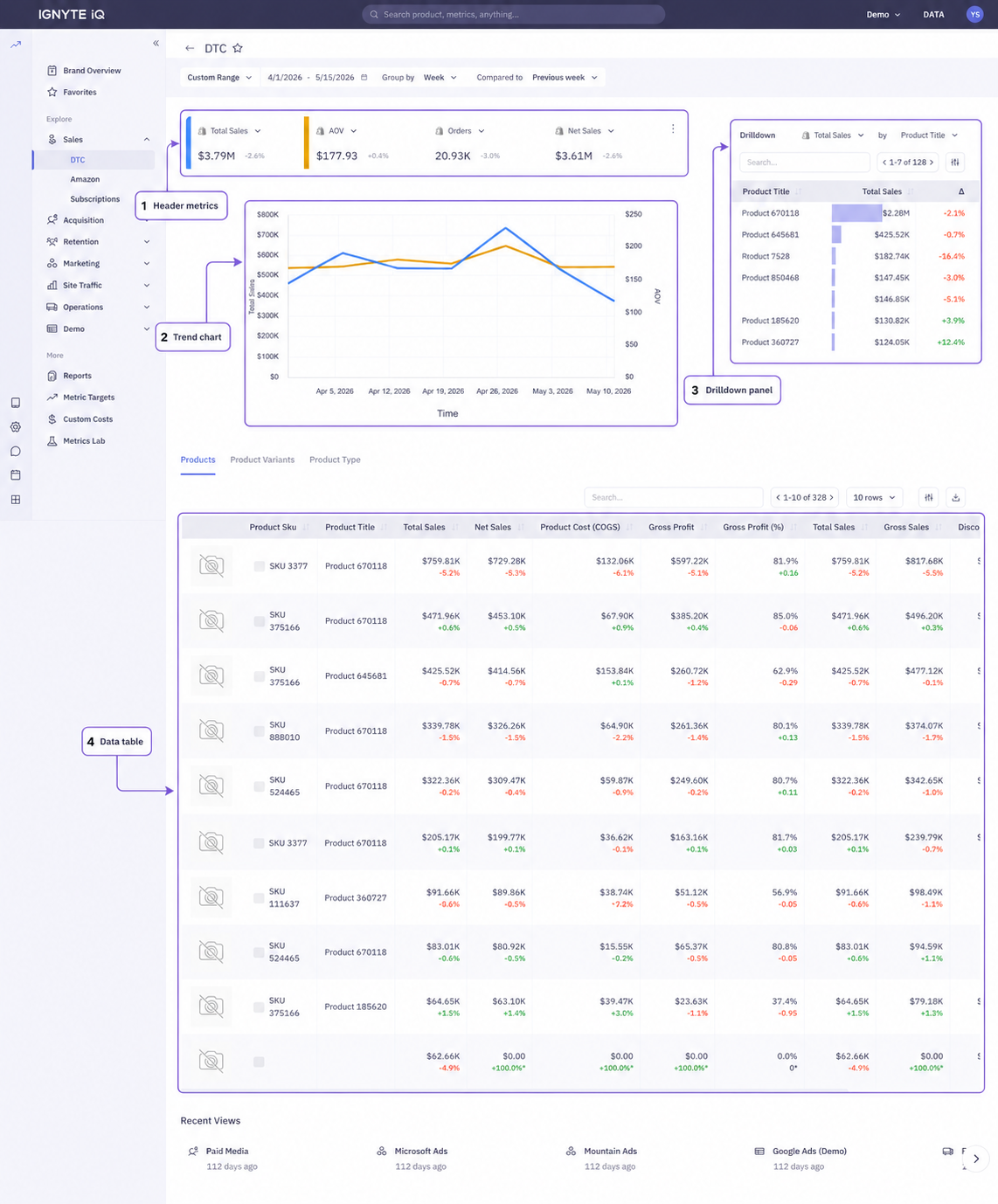Tick checkbox for Product 185620 row
This screenshot has width=998, height=1204.
pyautogui.click(x=259, y=1007)
